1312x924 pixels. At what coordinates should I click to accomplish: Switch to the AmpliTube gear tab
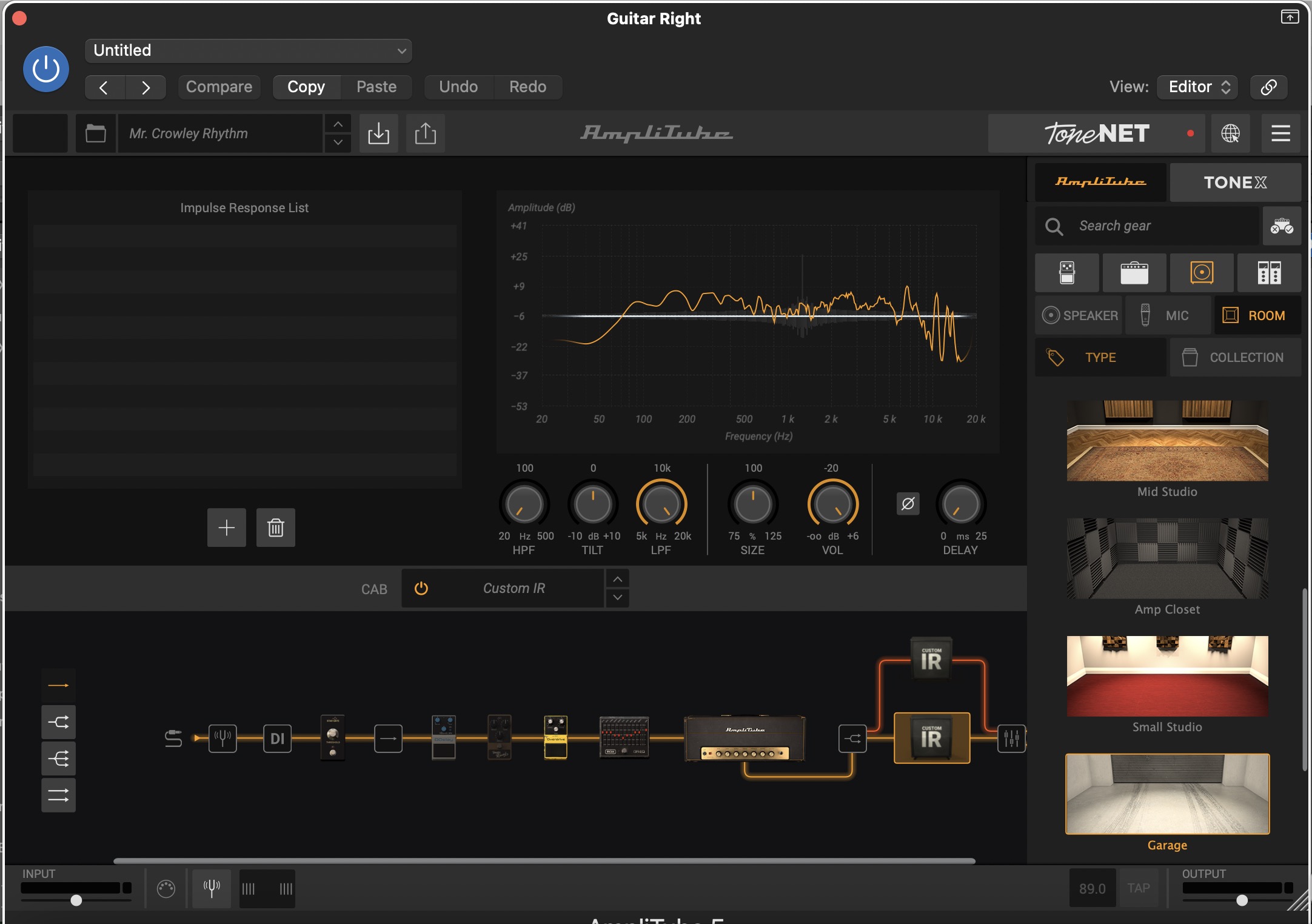point(1100,182)
